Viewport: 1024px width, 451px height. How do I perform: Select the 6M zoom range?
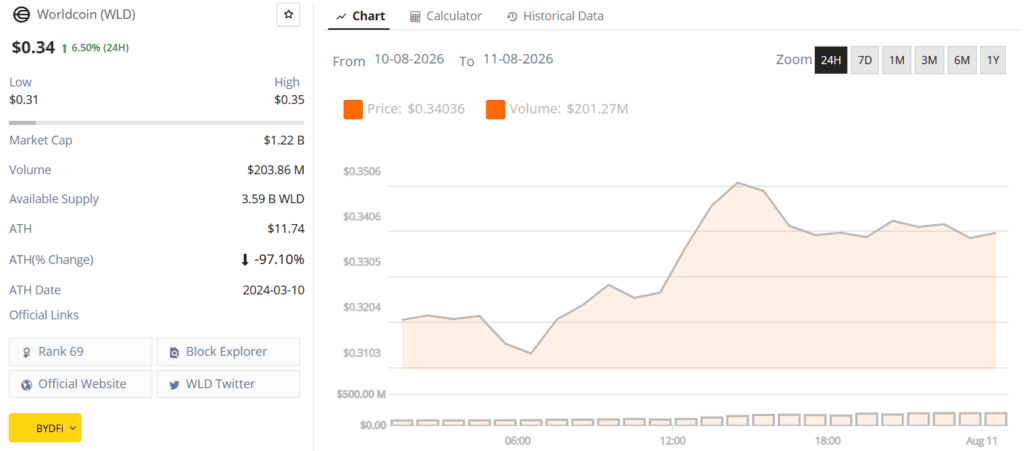pyautogui.click(x=961, y=60)
